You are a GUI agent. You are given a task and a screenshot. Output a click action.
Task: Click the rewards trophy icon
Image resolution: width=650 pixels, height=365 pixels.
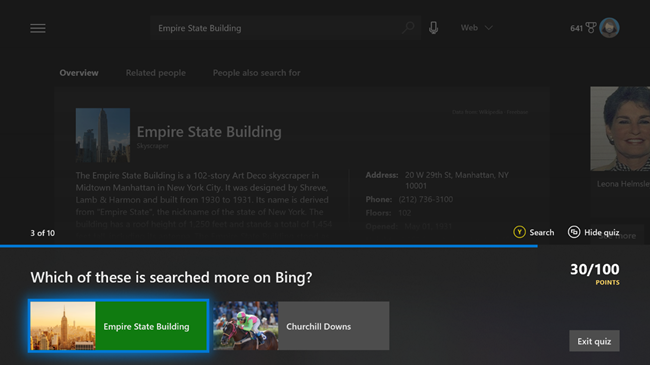point(591,28)
